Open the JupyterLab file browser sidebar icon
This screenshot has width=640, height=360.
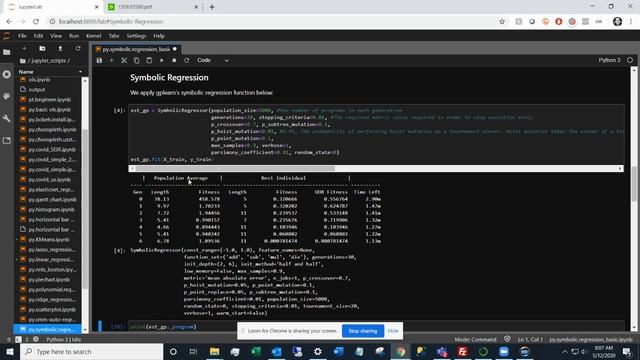(7, 52)
